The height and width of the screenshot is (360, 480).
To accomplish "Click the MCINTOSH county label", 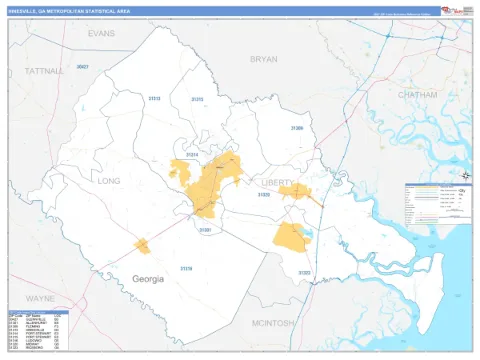I will pyautogui.click(x=273, y=323).
